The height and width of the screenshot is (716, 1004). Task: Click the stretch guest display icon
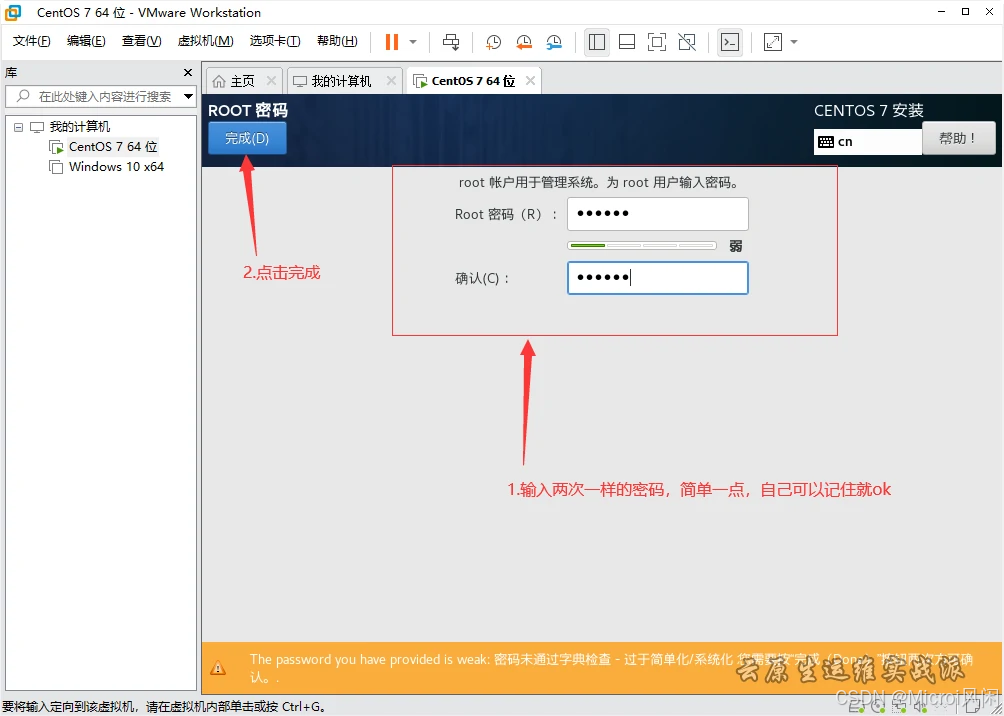pyautogui.click(x=773, y=42)
